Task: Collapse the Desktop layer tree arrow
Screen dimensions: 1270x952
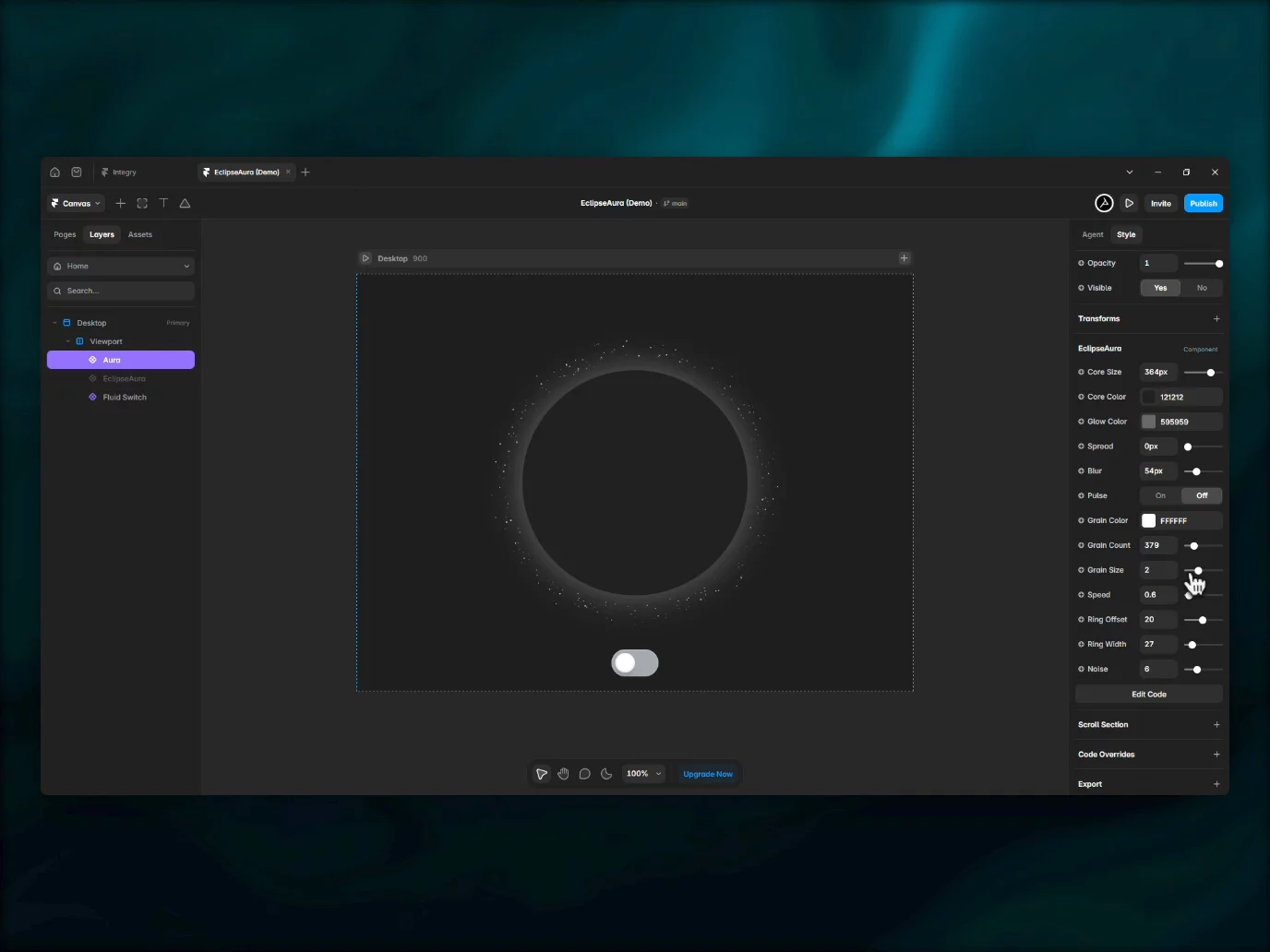Action: (x=54, y=323)
